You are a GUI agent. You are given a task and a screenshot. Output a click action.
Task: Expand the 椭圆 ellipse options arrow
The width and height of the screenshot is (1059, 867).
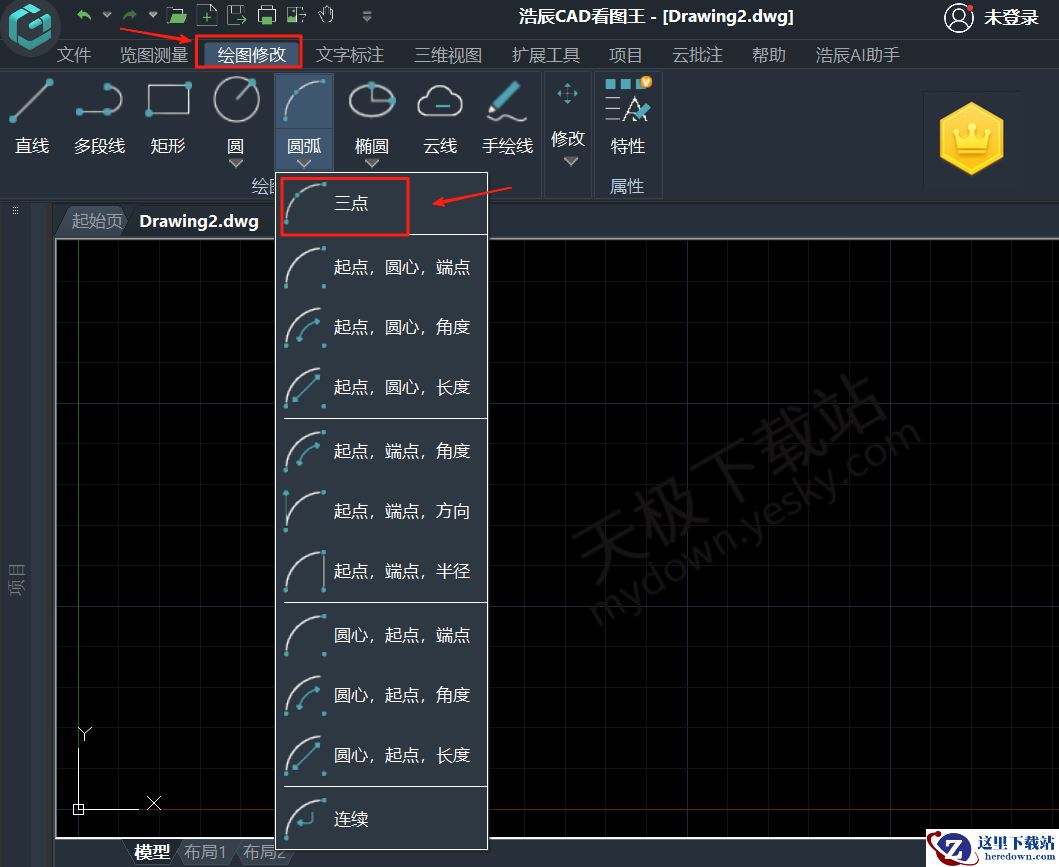click(371, 163)
